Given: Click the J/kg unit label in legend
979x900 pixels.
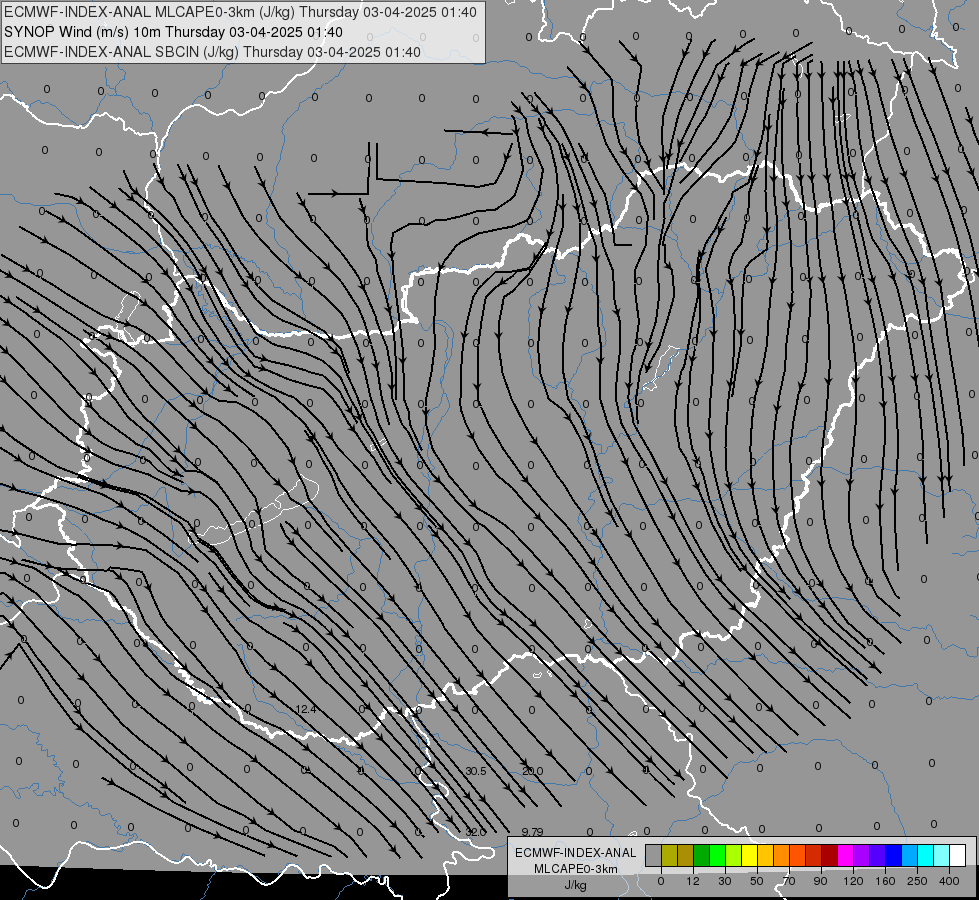Looking at the screenshot, I should click(x=576, y=885).
